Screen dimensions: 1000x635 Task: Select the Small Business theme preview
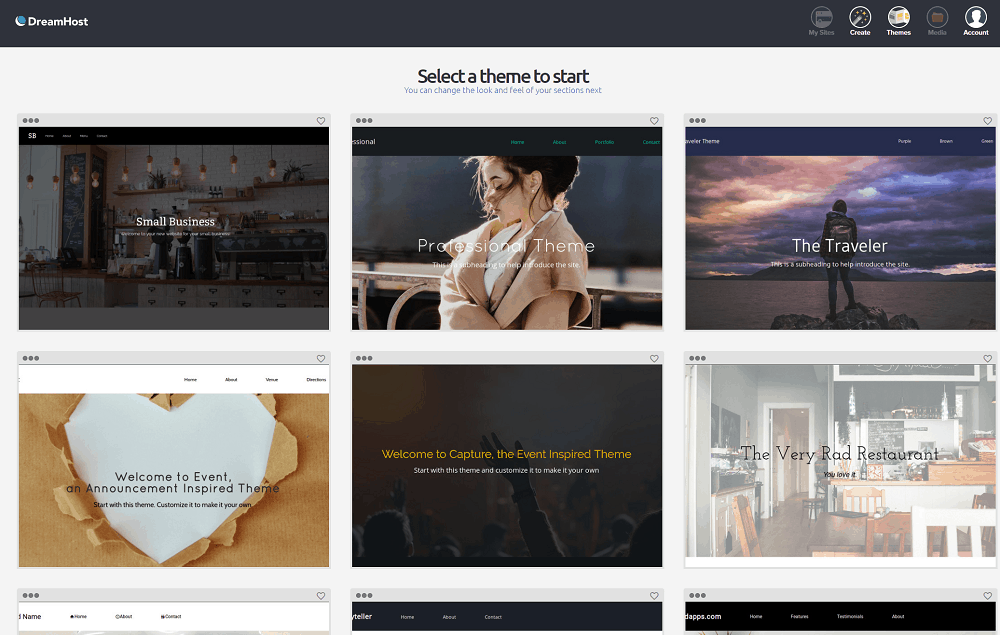173,228
